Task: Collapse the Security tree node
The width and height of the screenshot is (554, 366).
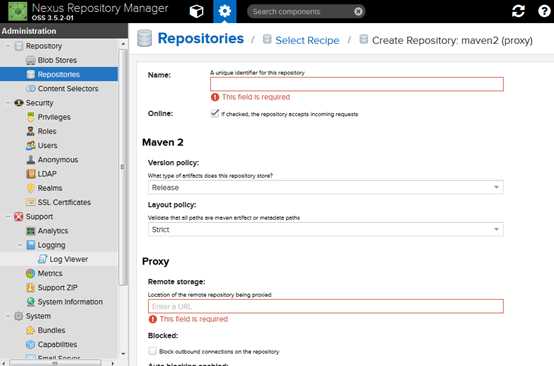Action: click(x=8, y=103)
